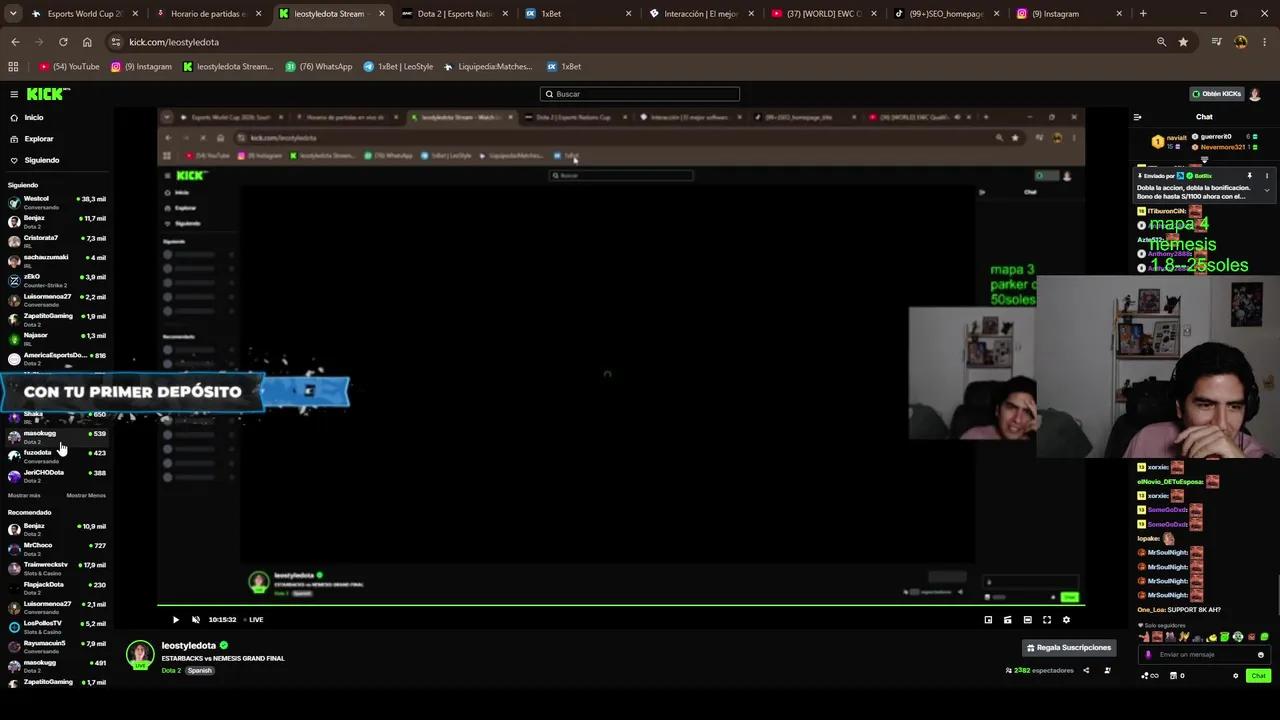The width and height of the screenshot is (1280, 720).
Task: Open Trainwreckstv recommended channel
Action: coord(56,568)
